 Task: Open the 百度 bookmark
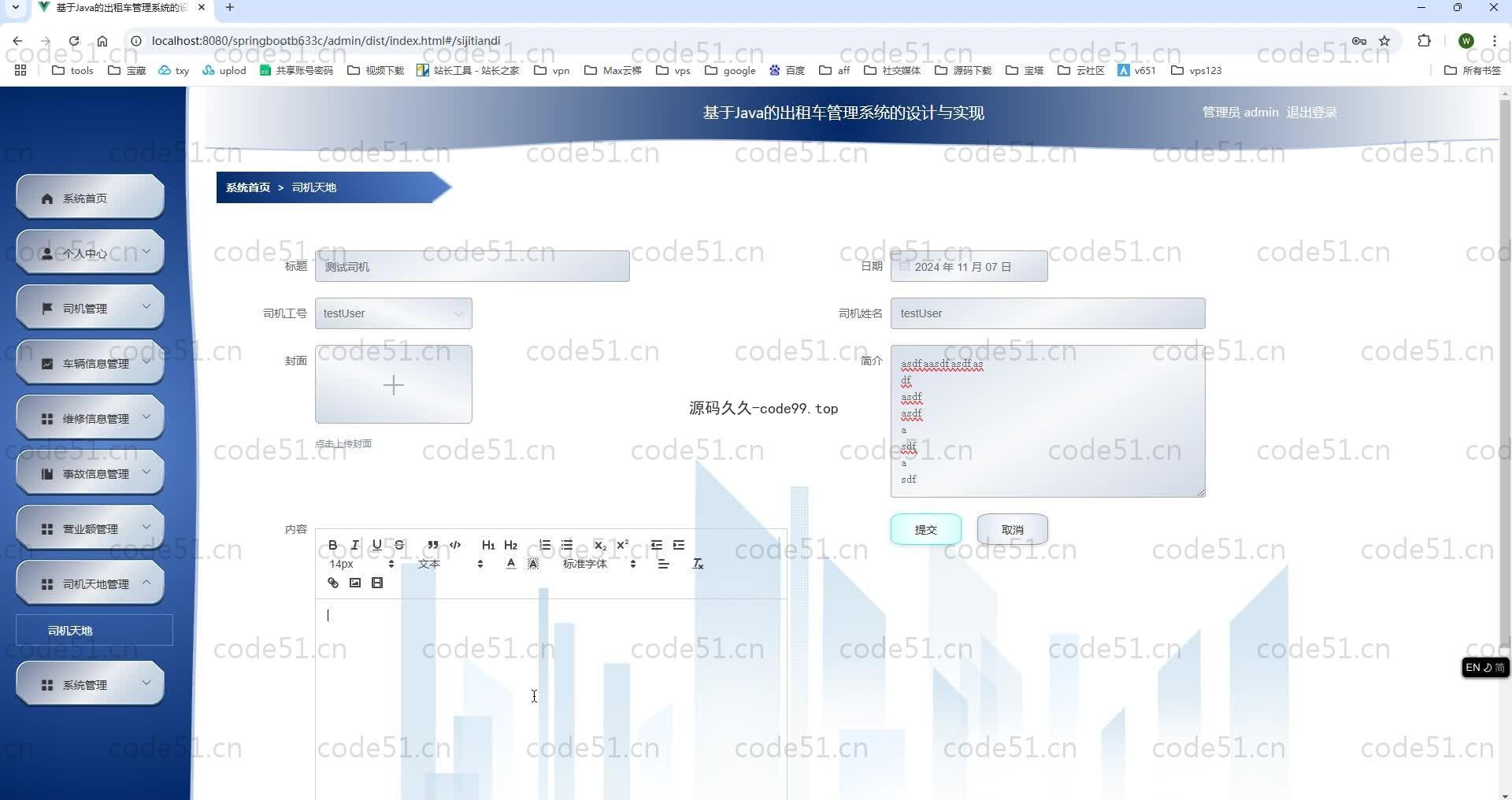[787, 70]
